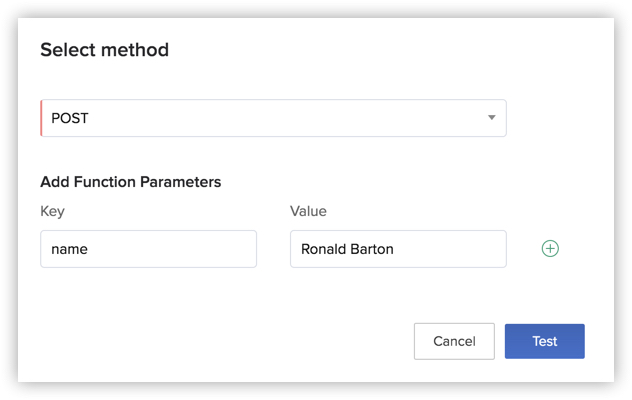The width and height of the screenshot is (632, 400).
Task: Click the Add Function Parameters label
Action: (x=131, y=182)
